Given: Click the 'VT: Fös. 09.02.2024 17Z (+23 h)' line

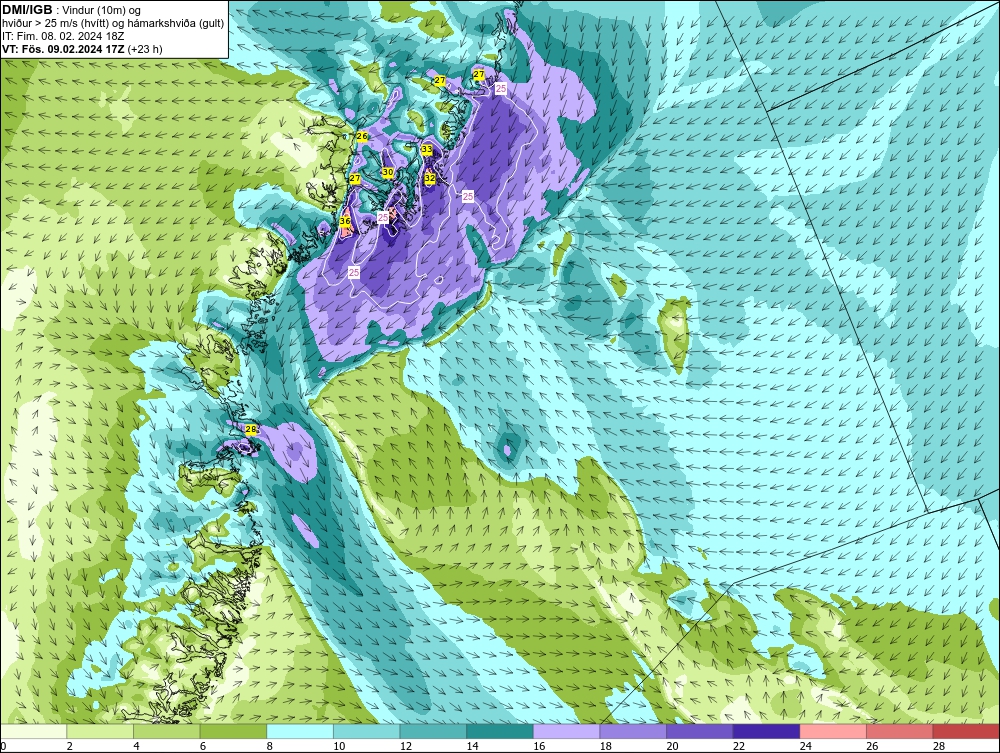Looking at the screenshot, I should click(82, 49).
